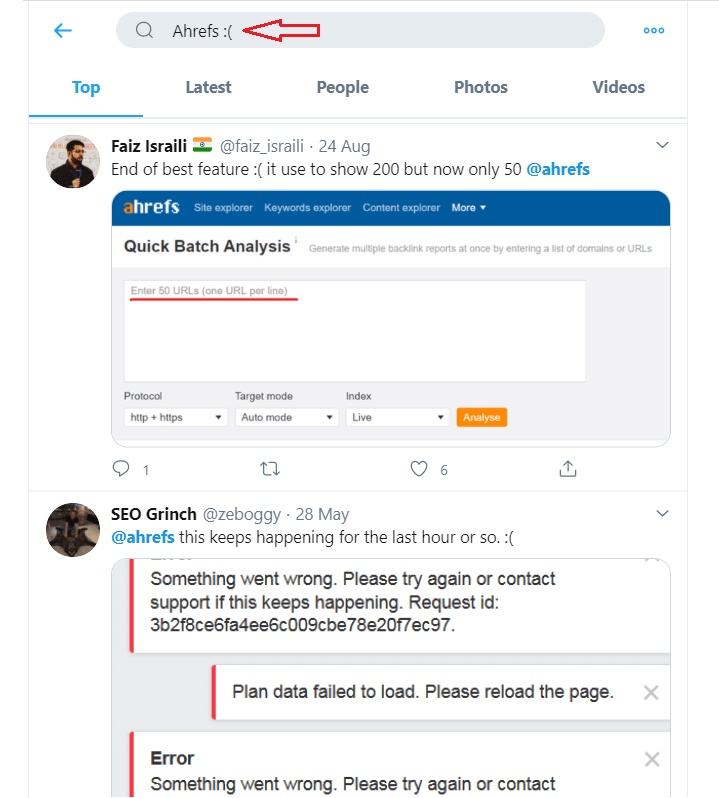Open the Index Live dropdown

click(x=397, y=417)
